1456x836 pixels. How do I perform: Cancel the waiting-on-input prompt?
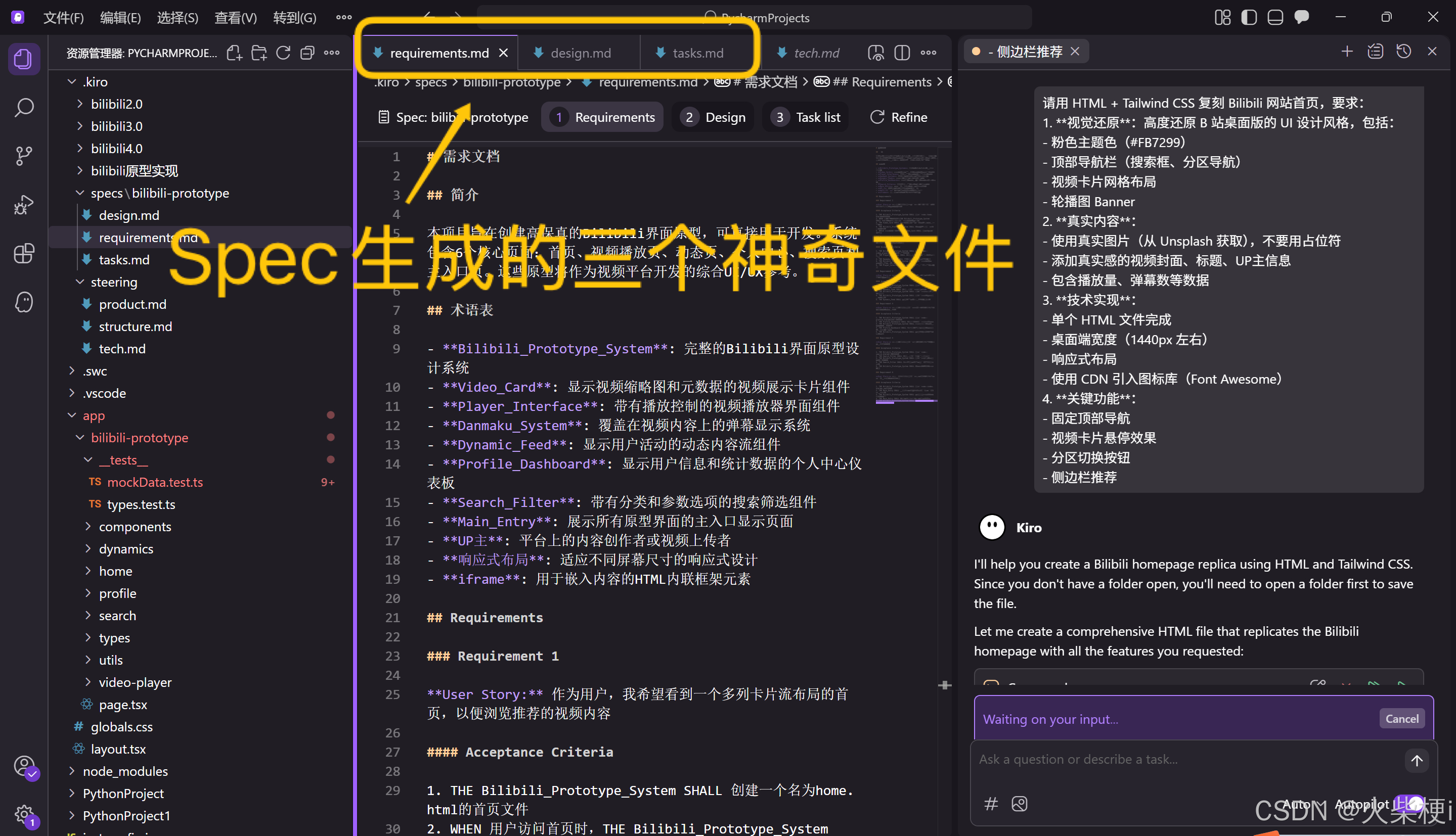click(1401, 719)
